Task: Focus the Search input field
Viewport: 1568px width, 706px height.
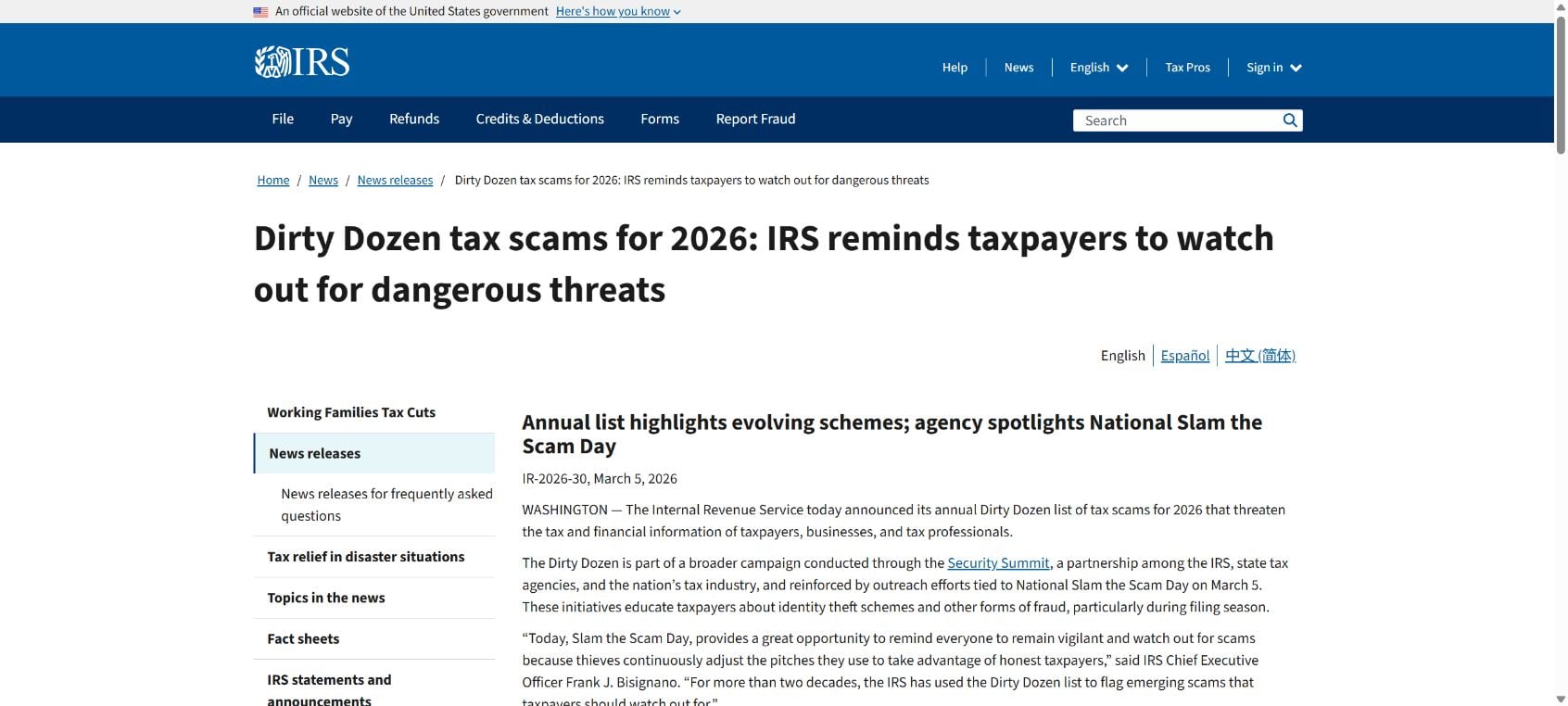Action: (x=1175, y=120)
